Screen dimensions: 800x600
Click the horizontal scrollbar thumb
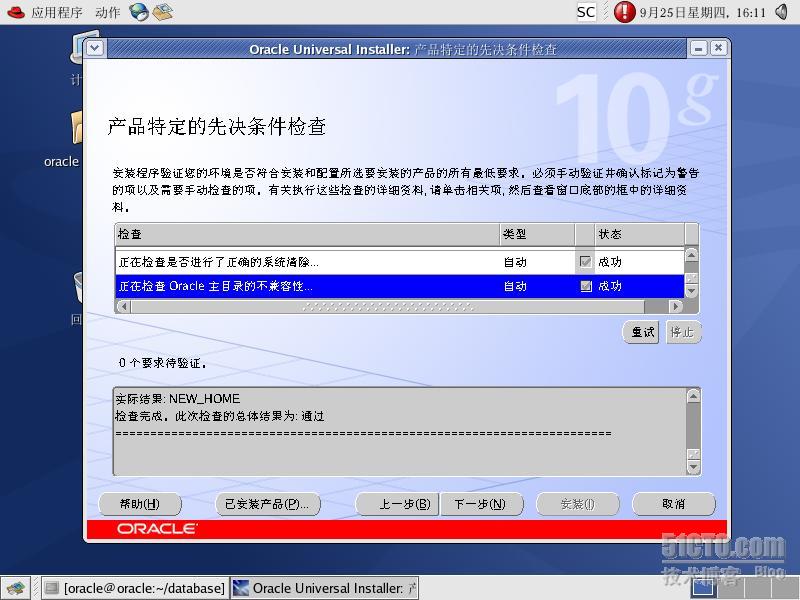click(388, 306)
